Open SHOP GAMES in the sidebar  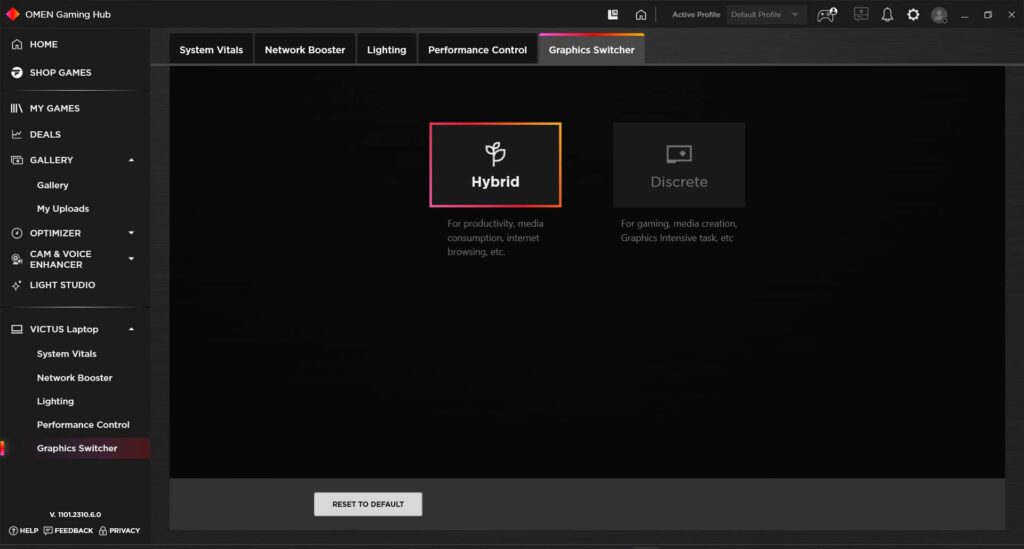pos(60,72)
